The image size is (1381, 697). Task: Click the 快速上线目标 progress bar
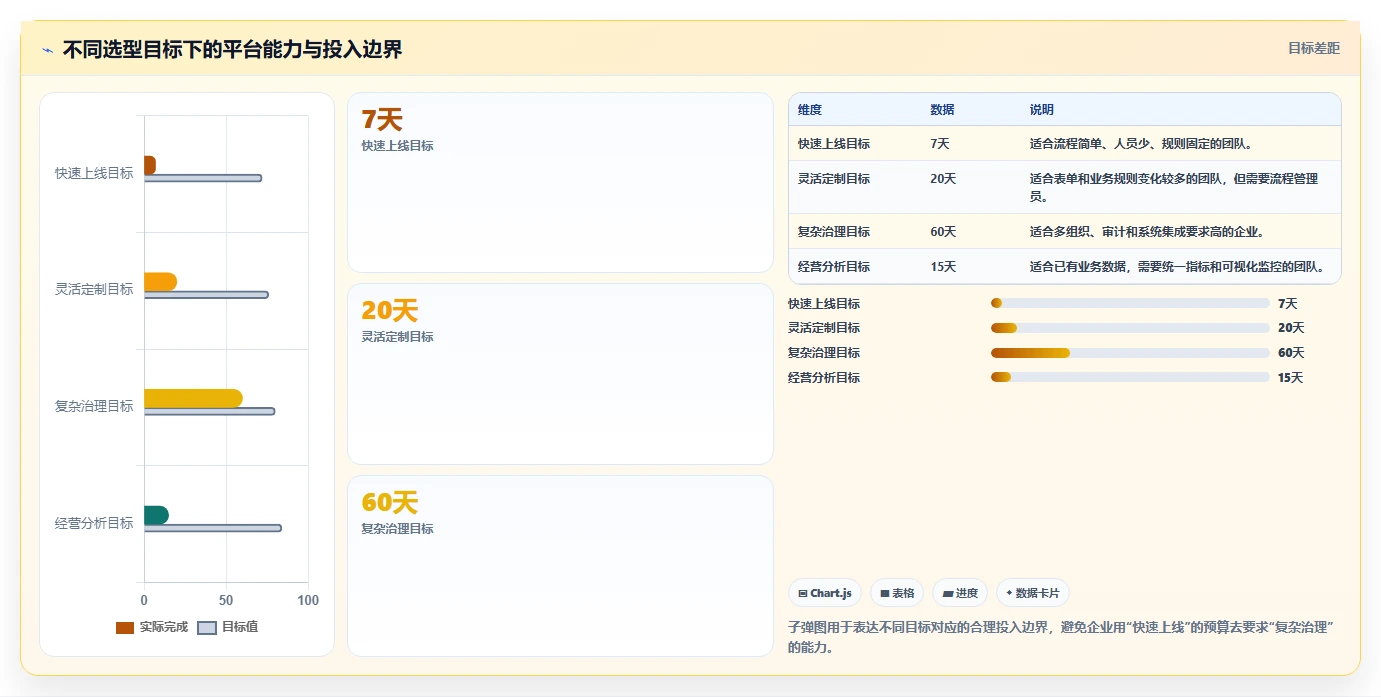point(1130,303)
